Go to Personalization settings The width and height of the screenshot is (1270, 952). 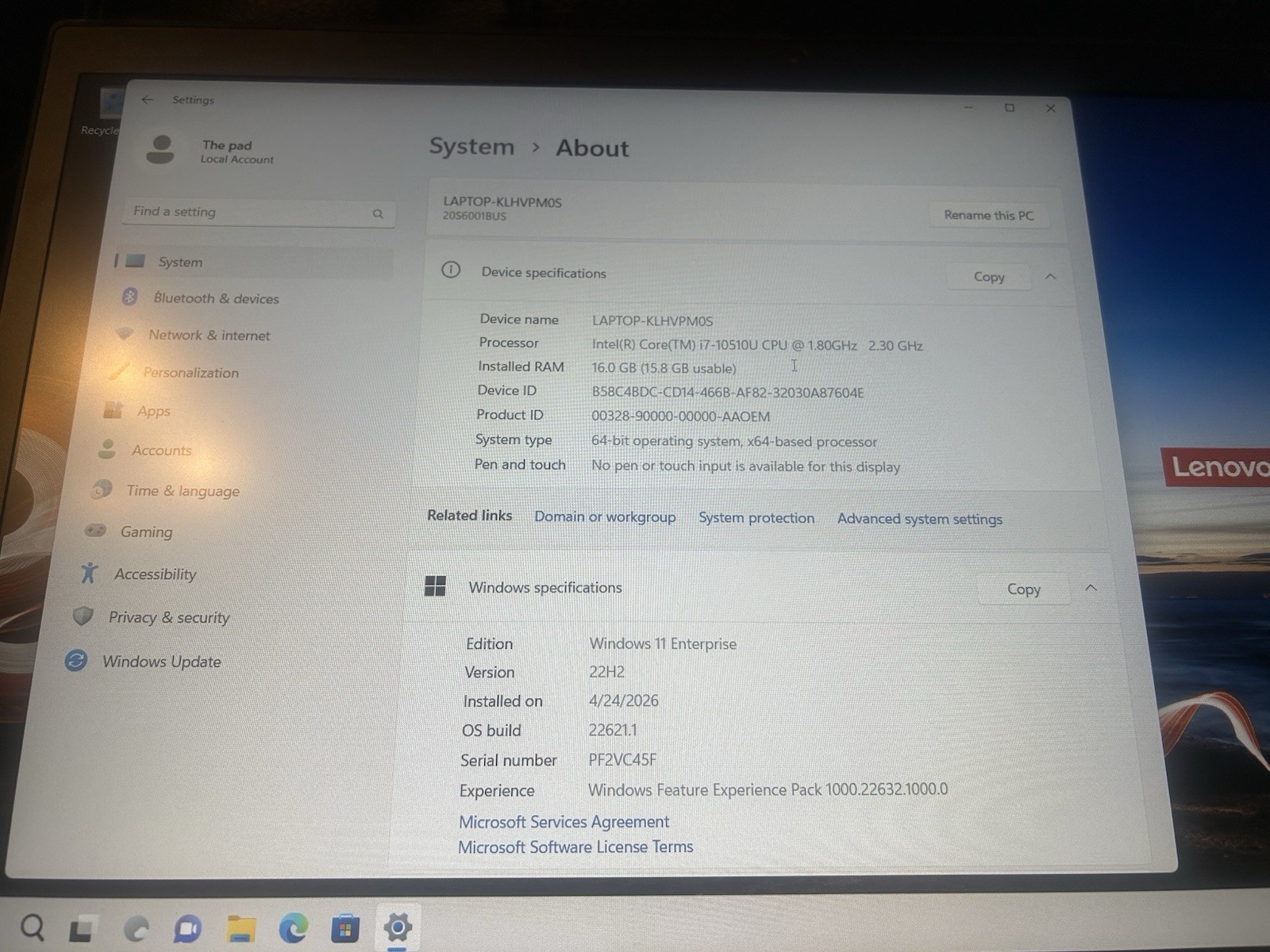pos(190,372)
